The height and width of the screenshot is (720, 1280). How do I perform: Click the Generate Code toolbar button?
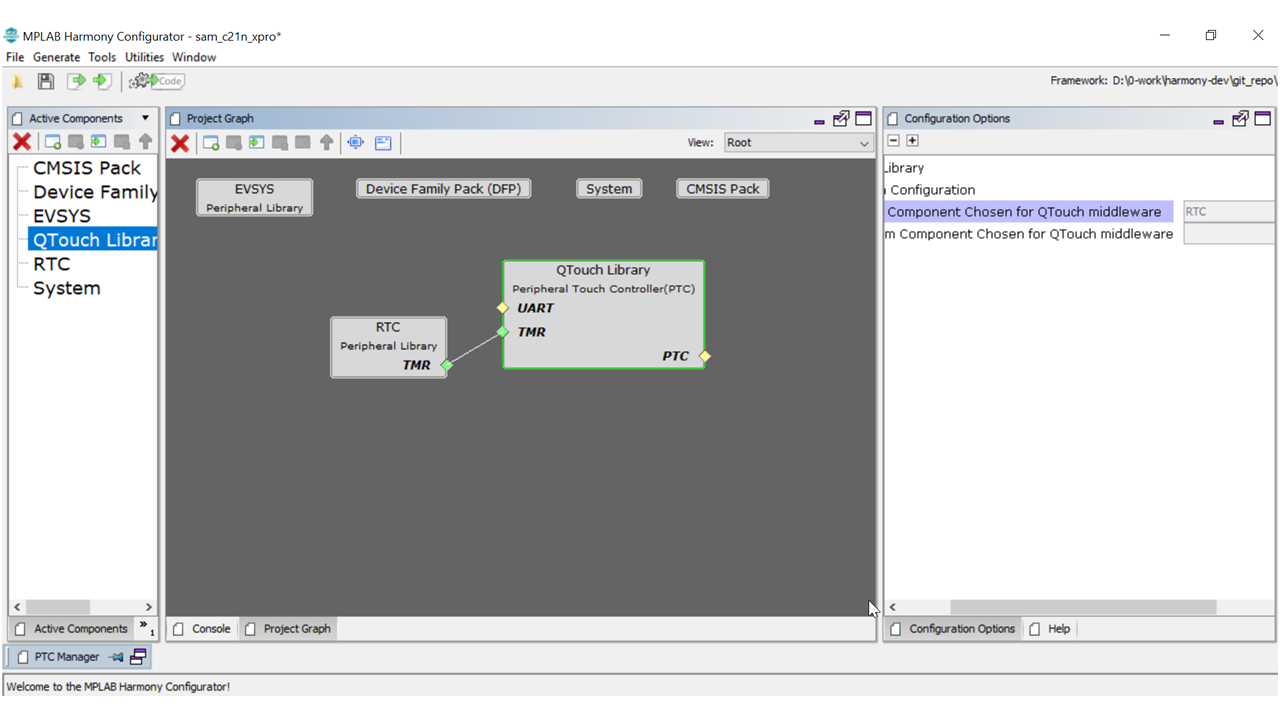157,81
